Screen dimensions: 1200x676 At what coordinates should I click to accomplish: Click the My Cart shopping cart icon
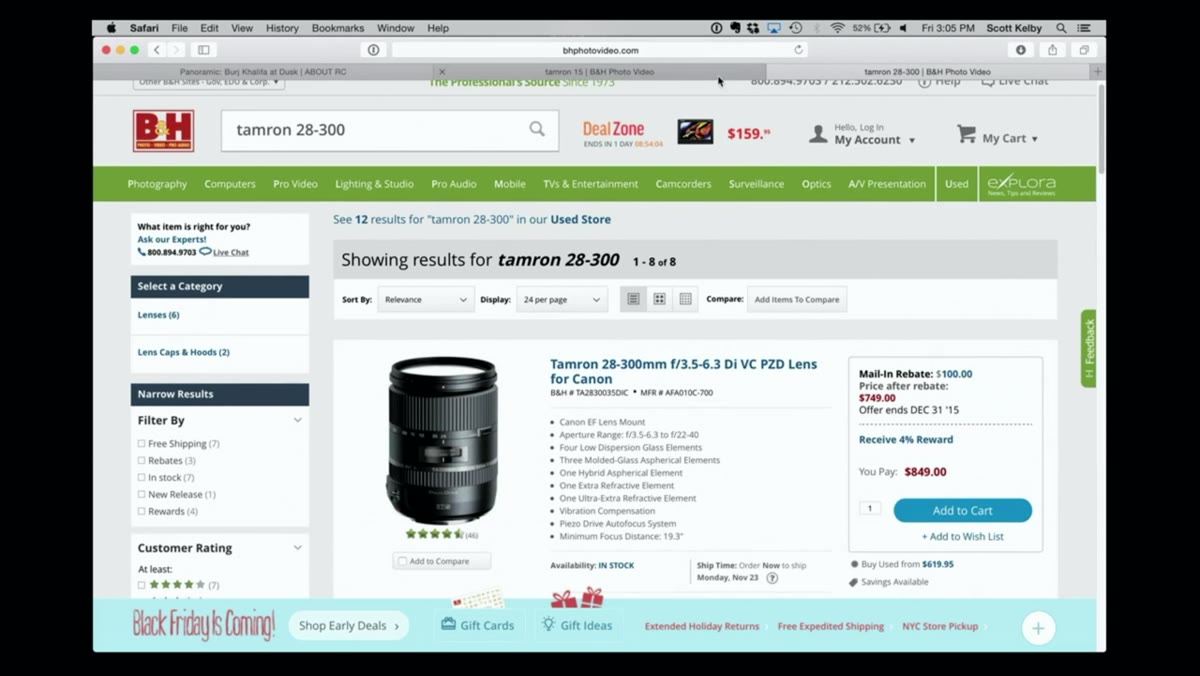pos(966,133)
